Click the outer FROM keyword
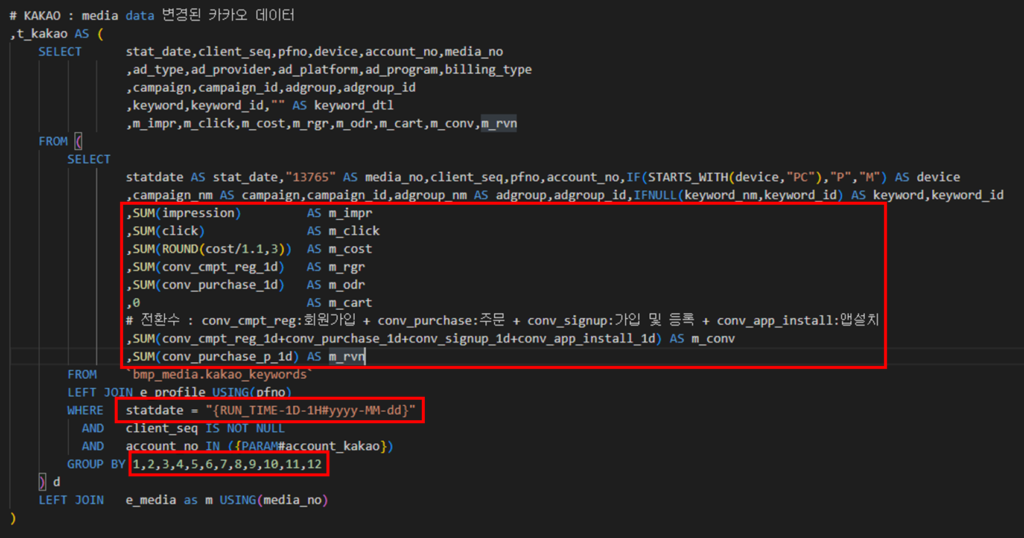The image size is (1024, 538). click(53, 141)
